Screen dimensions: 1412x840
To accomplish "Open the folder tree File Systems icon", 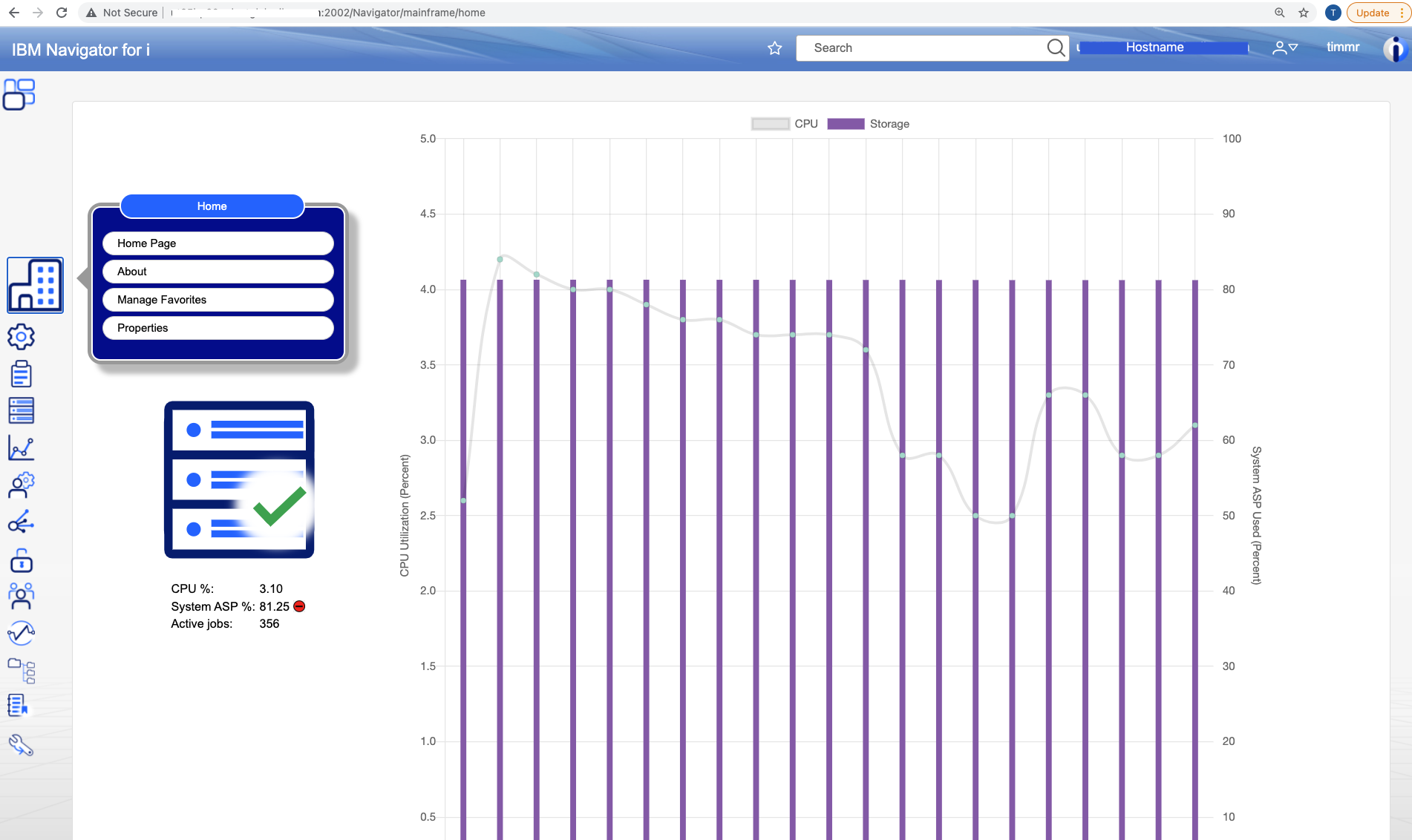I will [21, 671].
